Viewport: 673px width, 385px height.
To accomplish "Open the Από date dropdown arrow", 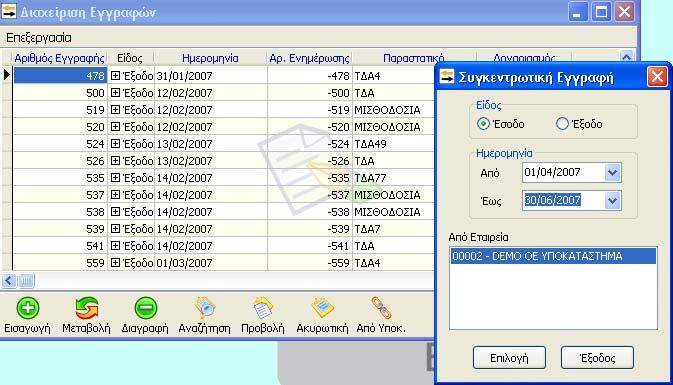I will [612, 173].
